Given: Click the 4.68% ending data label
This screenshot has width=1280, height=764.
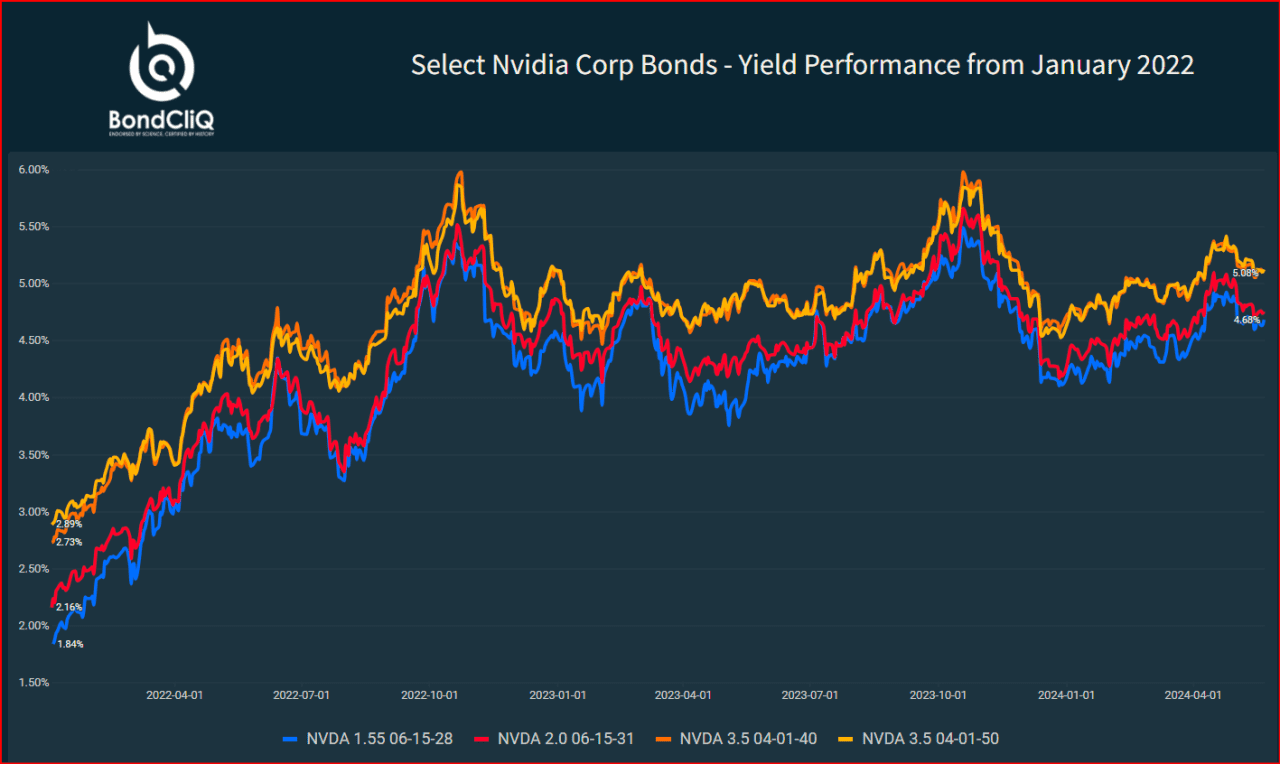Looking at the screenshot, I should click(x=1246, y=320).
